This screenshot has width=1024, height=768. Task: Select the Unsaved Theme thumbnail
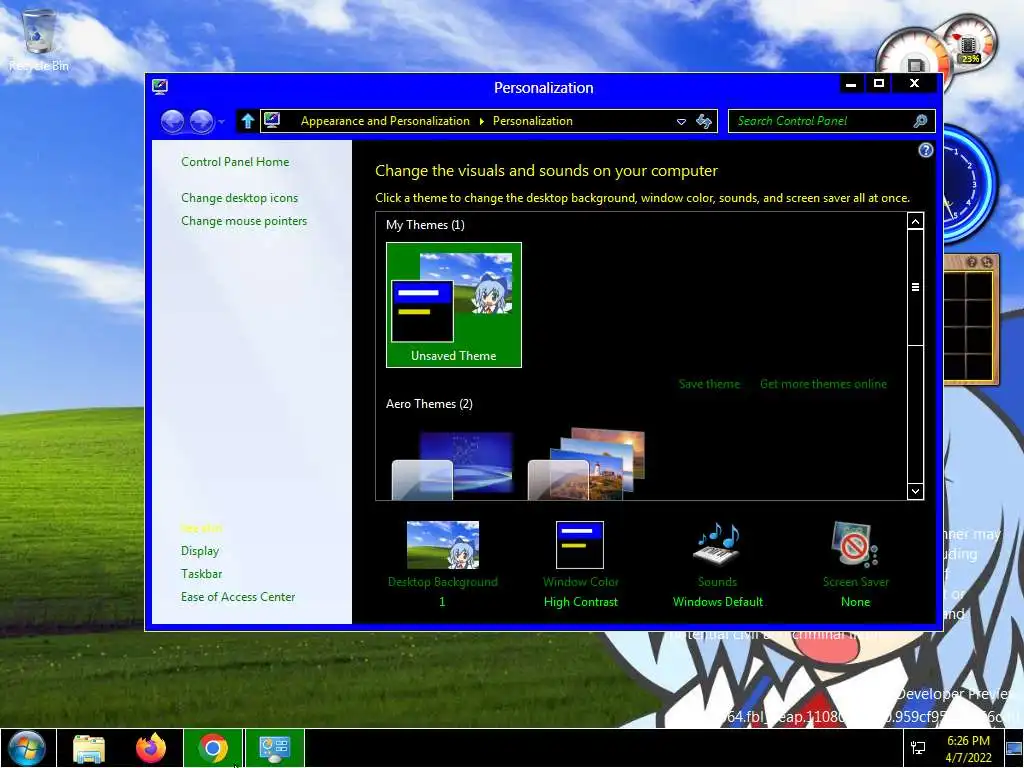tap(454, 305)
